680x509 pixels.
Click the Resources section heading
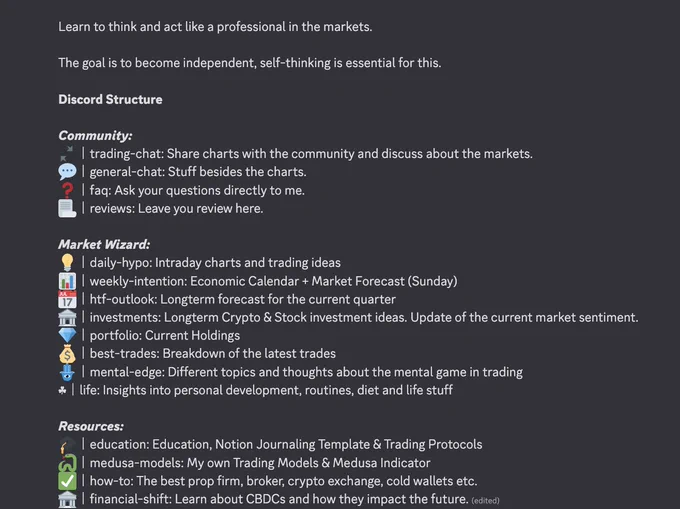(91, 426)
